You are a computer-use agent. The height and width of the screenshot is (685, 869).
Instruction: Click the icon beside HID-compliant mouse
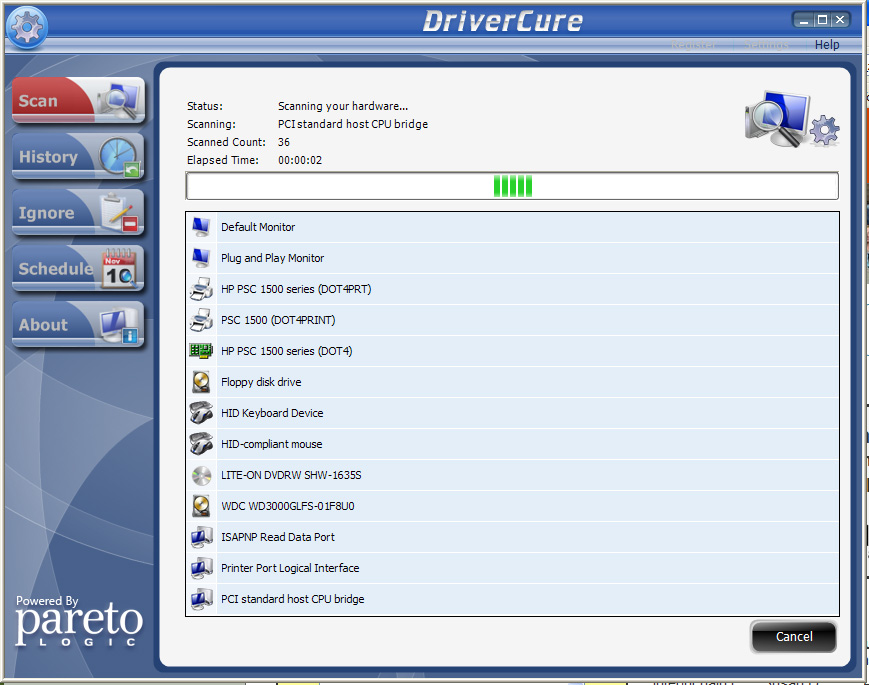coord(201,444)
